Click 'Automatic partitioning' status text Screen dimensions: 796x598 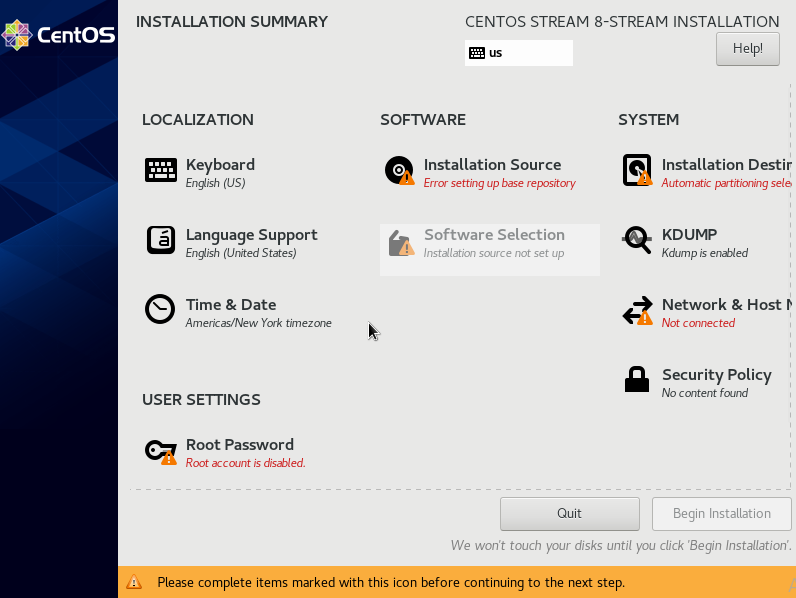click(726, 183)
